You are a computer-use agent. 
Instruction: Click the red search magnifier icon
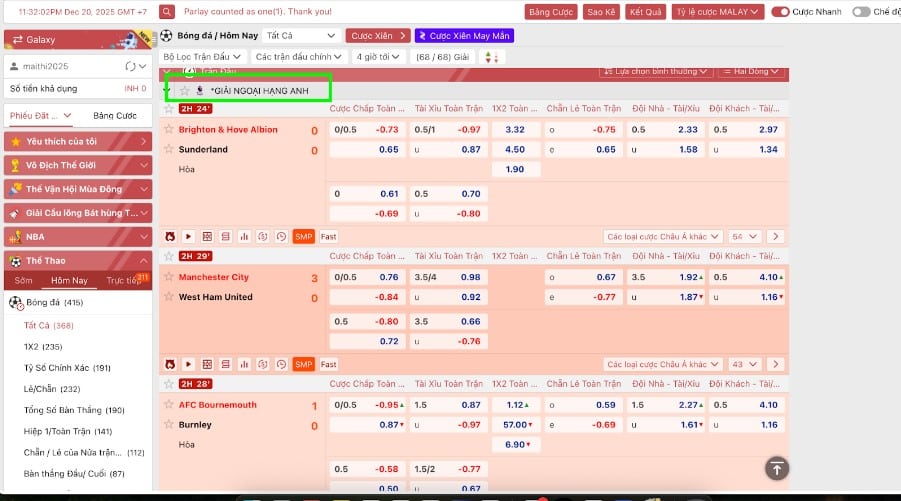pos(167,11)
